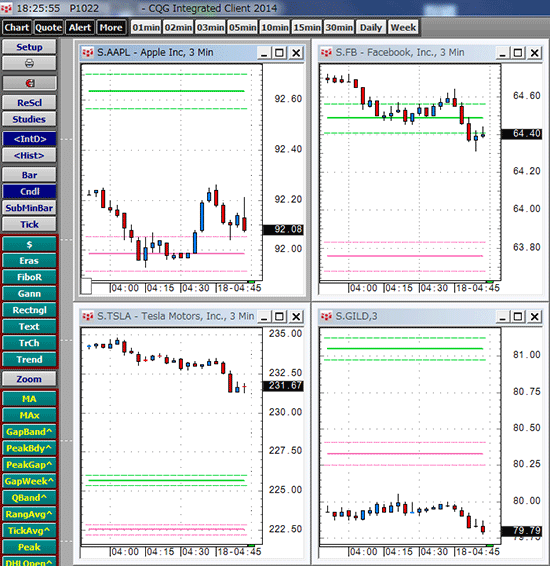The height and width of the screenshot is (566, 550).
Task: Select the Bar chart type
Action: coord(29,175)
